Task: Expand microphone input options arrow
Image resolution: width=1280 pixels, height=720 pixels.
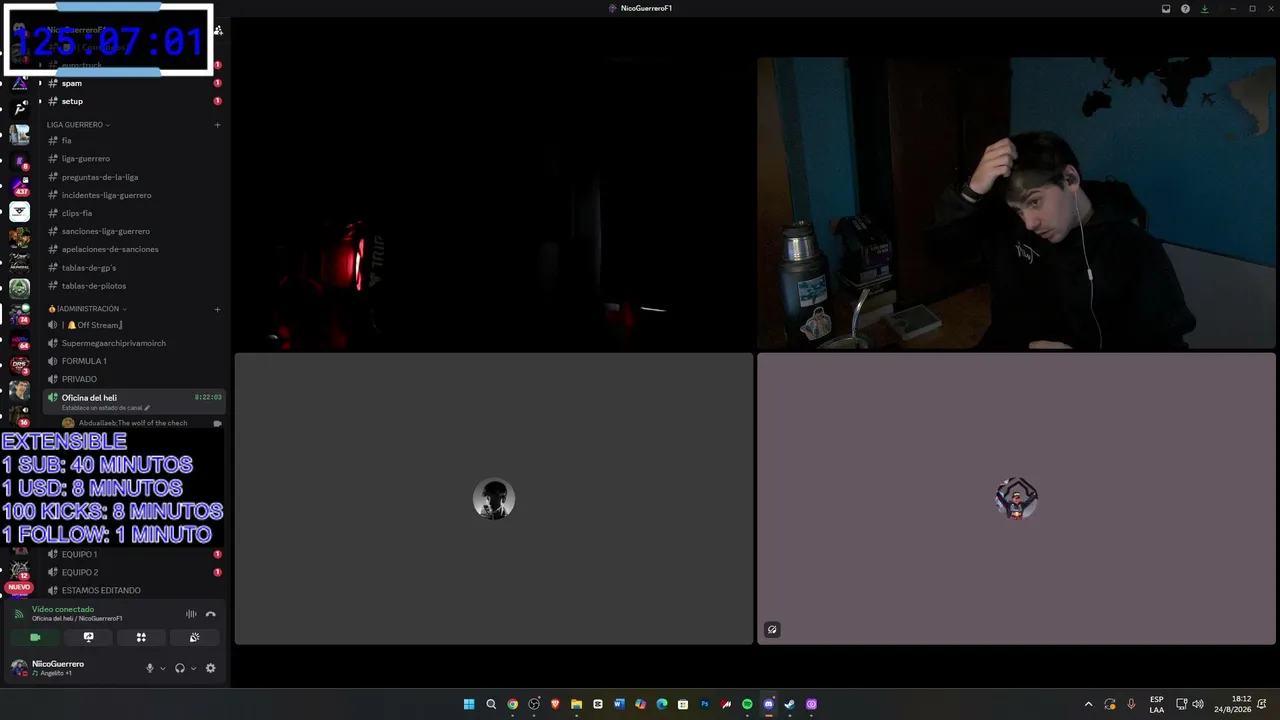Action: 162,668
